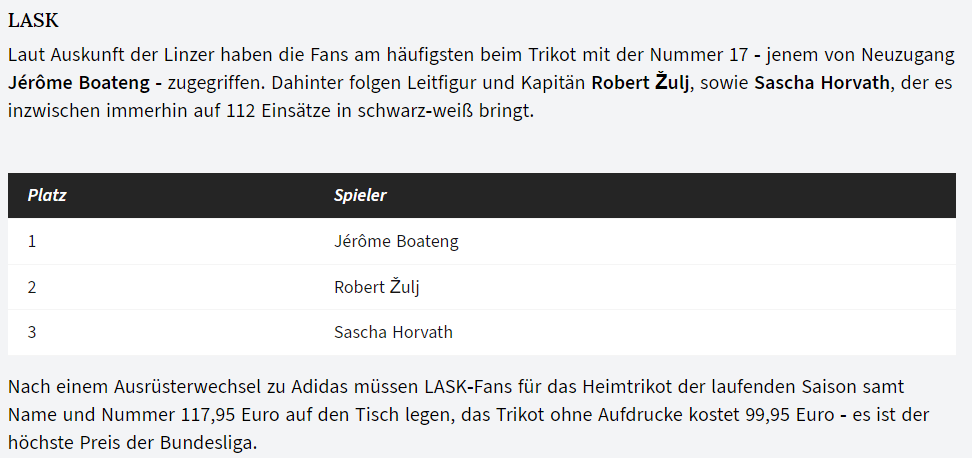972x458 pixels.
Task: Click bold Sascha Horvath in the intro paragraph
Action: (x=821, y=82)
